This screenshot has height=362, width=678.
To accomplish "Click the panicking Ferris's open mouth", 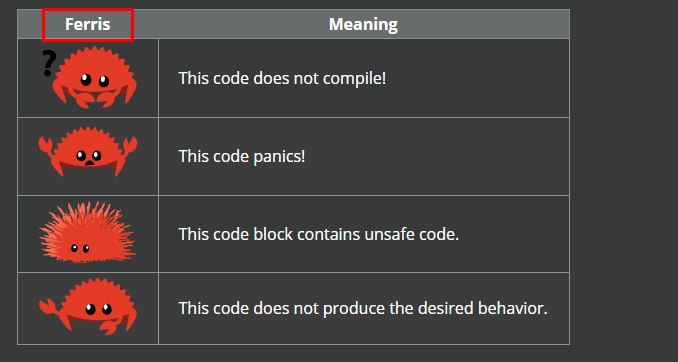I will 89,163.
